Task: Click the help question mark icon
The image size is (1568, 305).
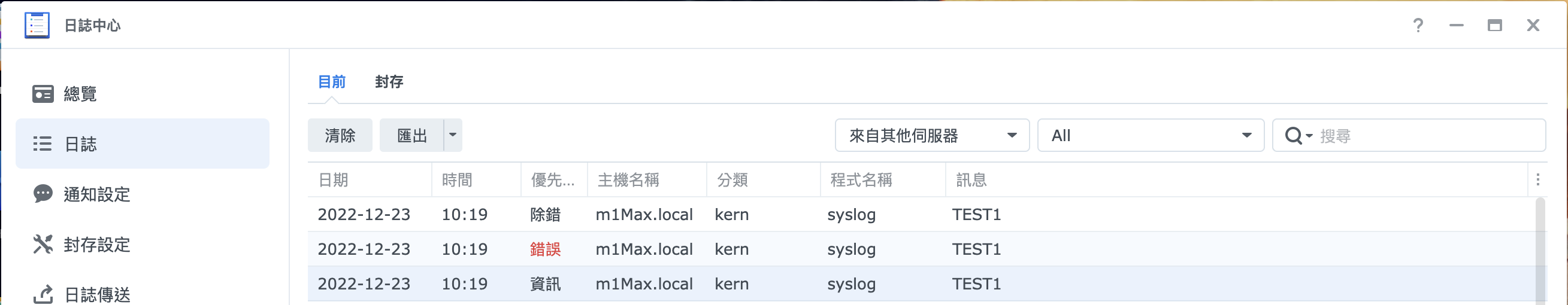Action: [1418, 25]
